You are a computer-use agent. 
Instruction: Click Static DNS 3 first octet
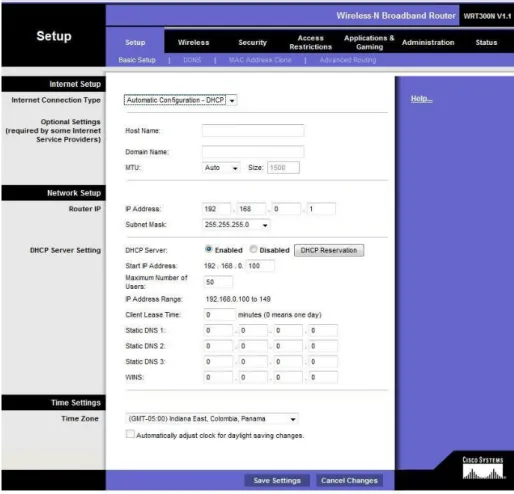click(x=218, y=362)
